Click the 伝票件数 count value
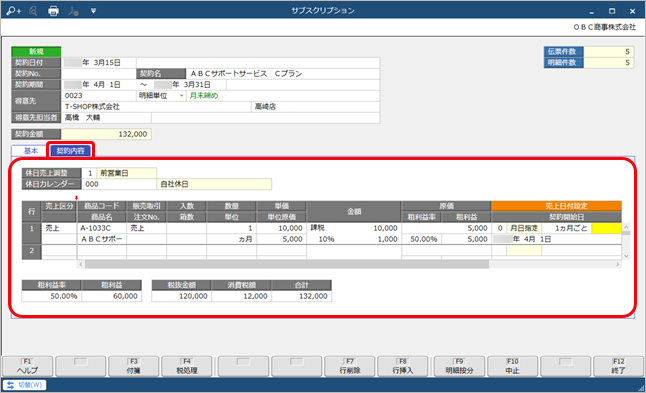This screenshot has width=646, height=393. click(608, 51)
